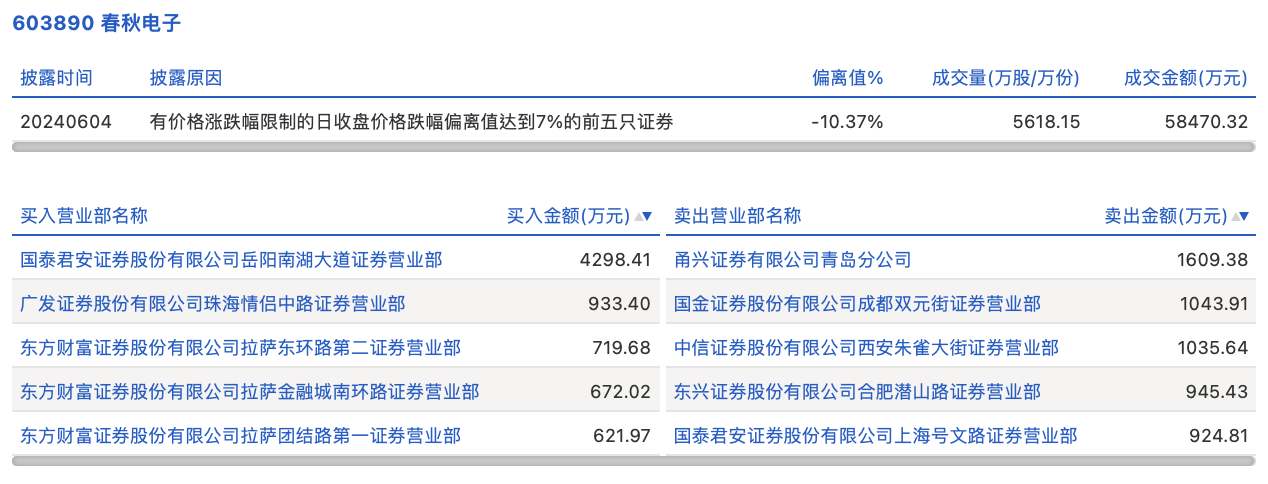Open 东兴证券合肥潜山路证券营业部 link
This screenshot has width=1268, height=484.
tap(857, 392)
